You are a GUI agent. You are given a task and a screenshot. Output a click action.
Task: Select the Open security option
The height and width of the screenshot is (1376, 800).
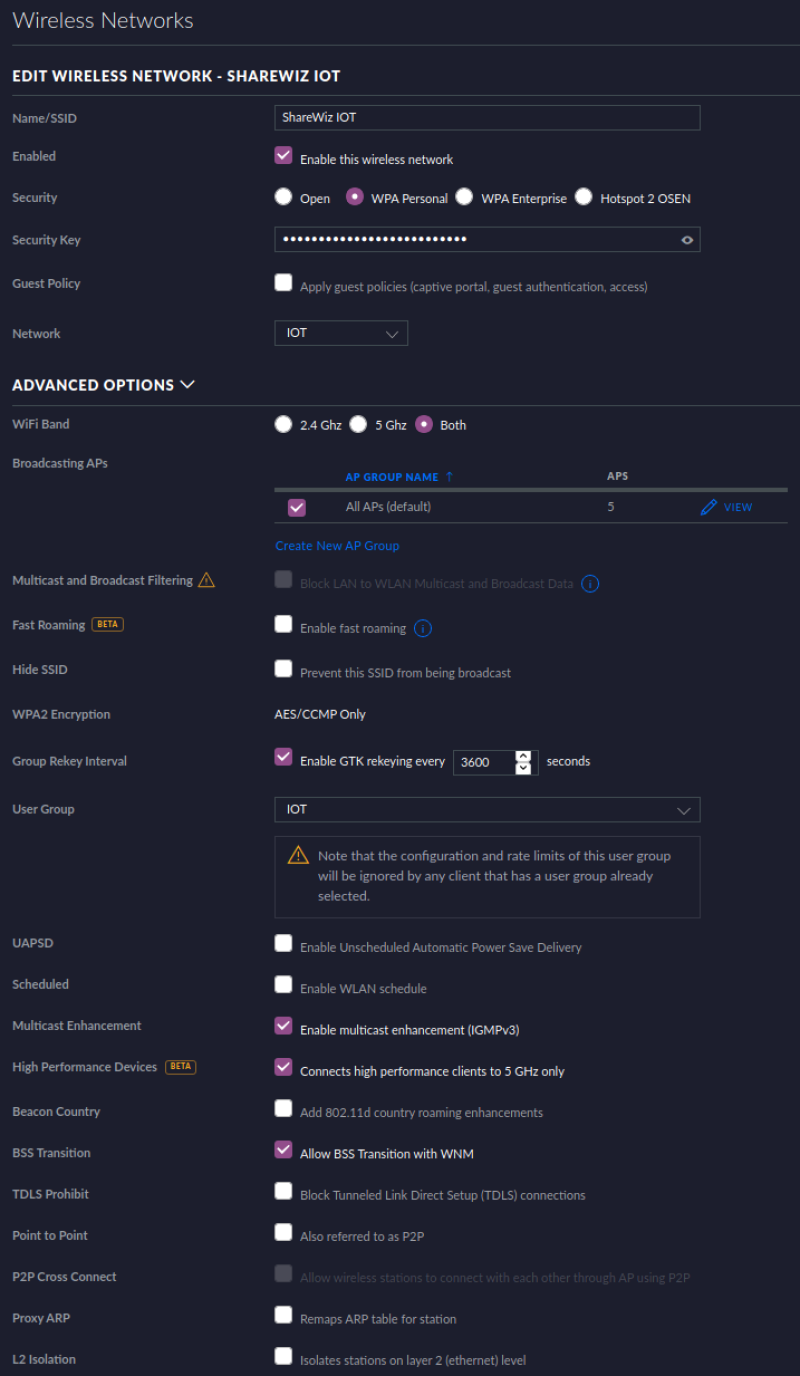[284, 197]
